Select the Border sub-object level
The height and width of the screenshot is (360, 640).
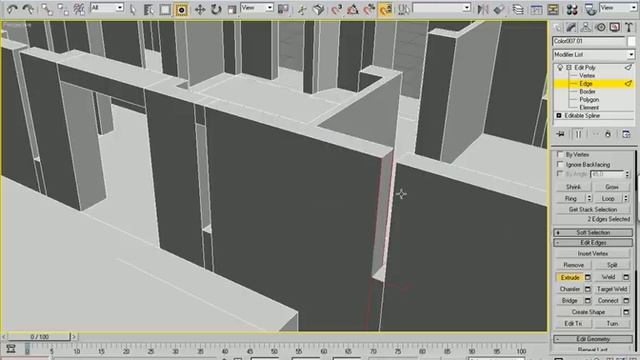587,91
